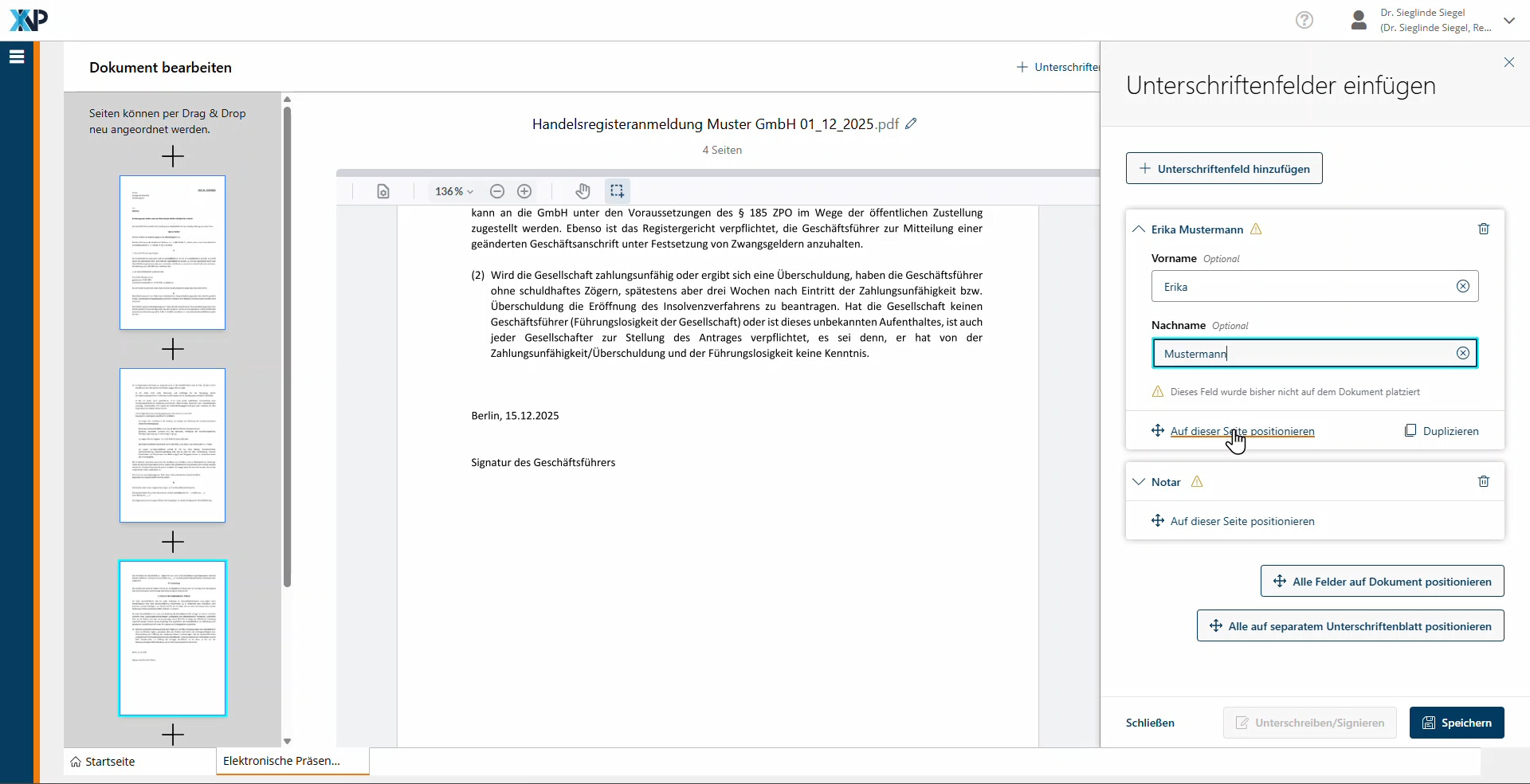Select the Elektronische Präsen... tab
This screenshot has height=784, width=1530.
[282, 761]
